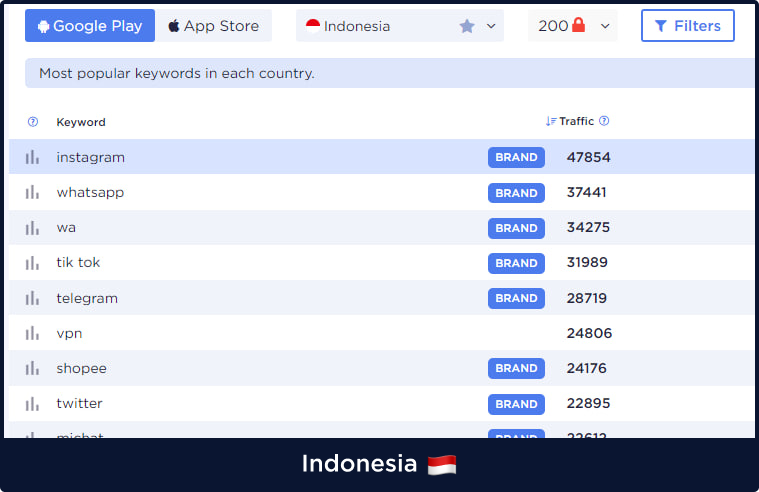Select the vpn keyword

69,334
